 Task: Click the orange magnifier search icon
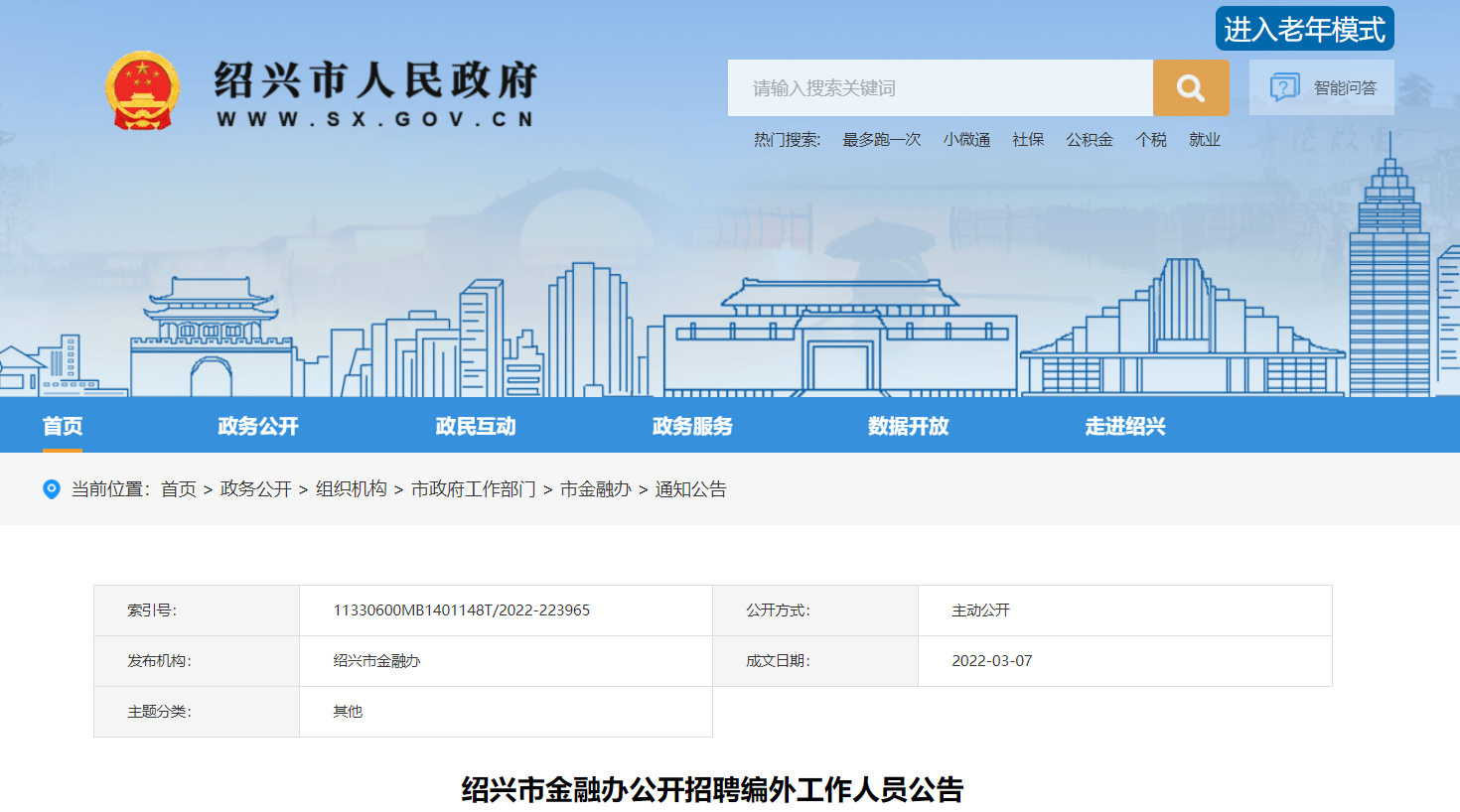(1190, 88)
